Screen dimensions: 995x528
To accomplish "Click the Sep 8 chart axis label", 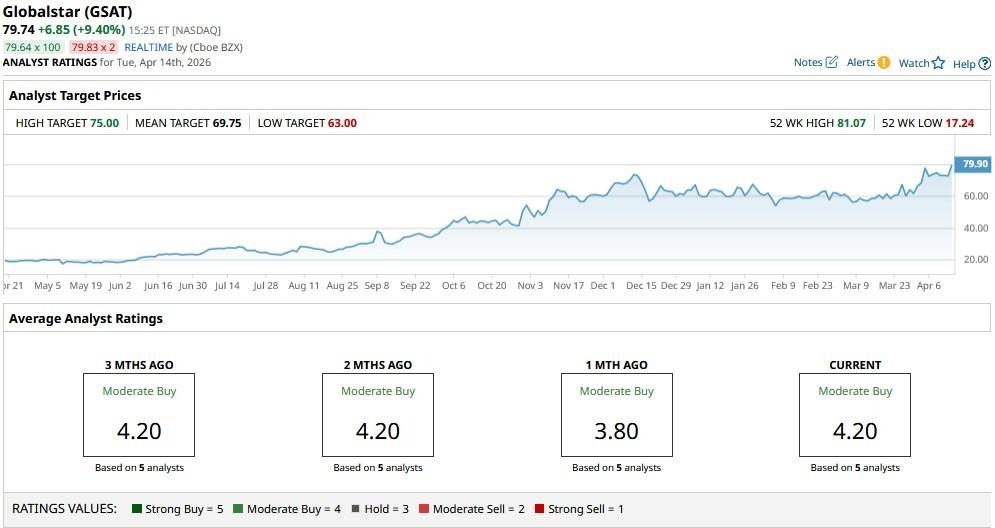I will click(377, 286).
